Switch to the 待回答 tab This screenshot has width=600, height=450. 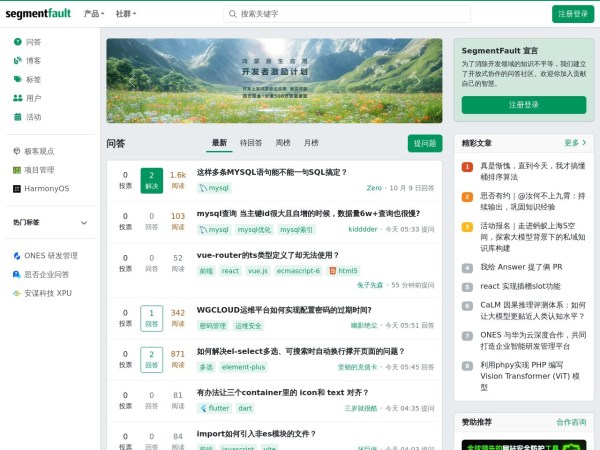250,143
